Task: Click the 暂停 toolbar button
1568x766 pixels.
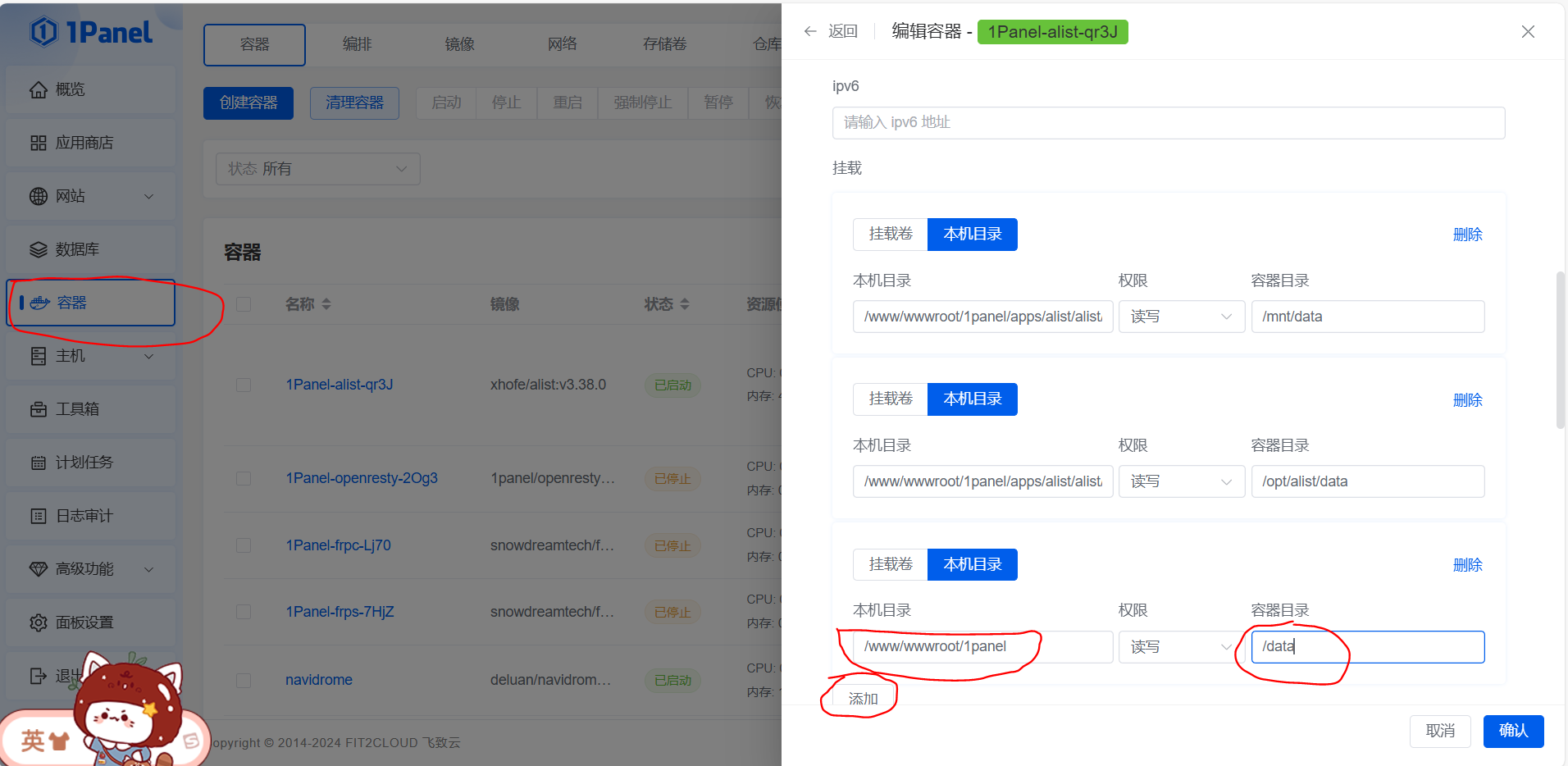Action: [x=718, y=103]
